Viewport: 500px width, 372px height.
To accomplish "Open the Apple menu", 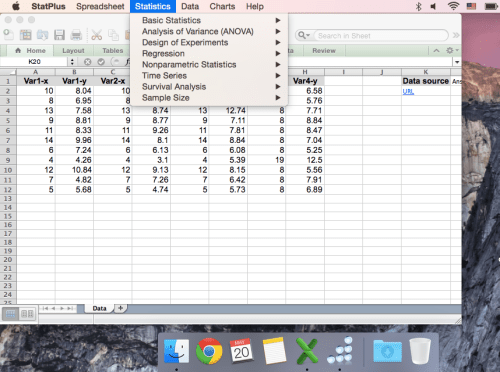I will pos(16,6).
